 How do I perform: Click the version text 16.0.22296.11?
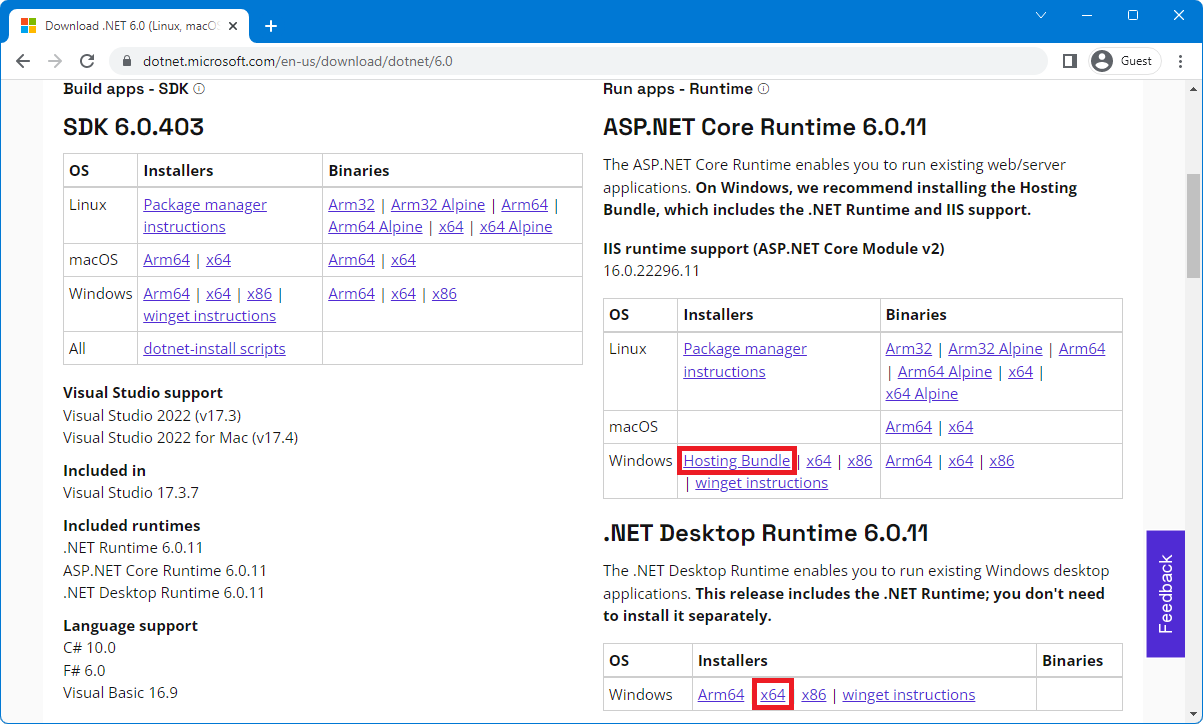tap(651, 270)
